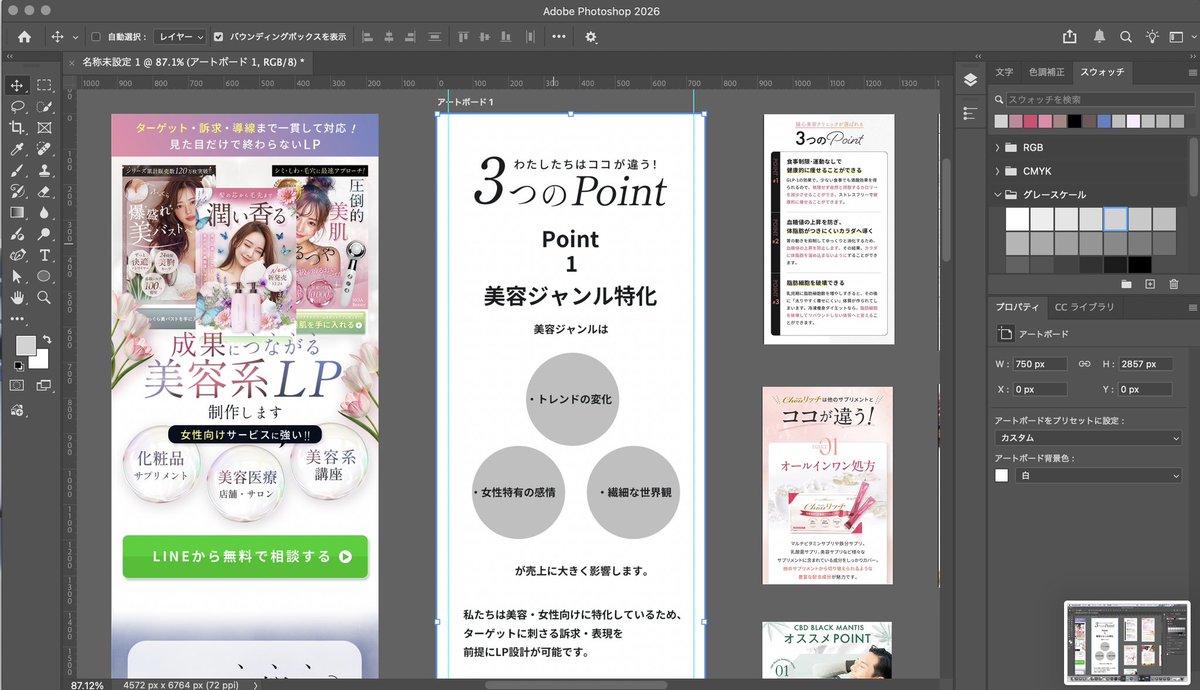Click the new swatch group folder button

[x=1126, y=284]
